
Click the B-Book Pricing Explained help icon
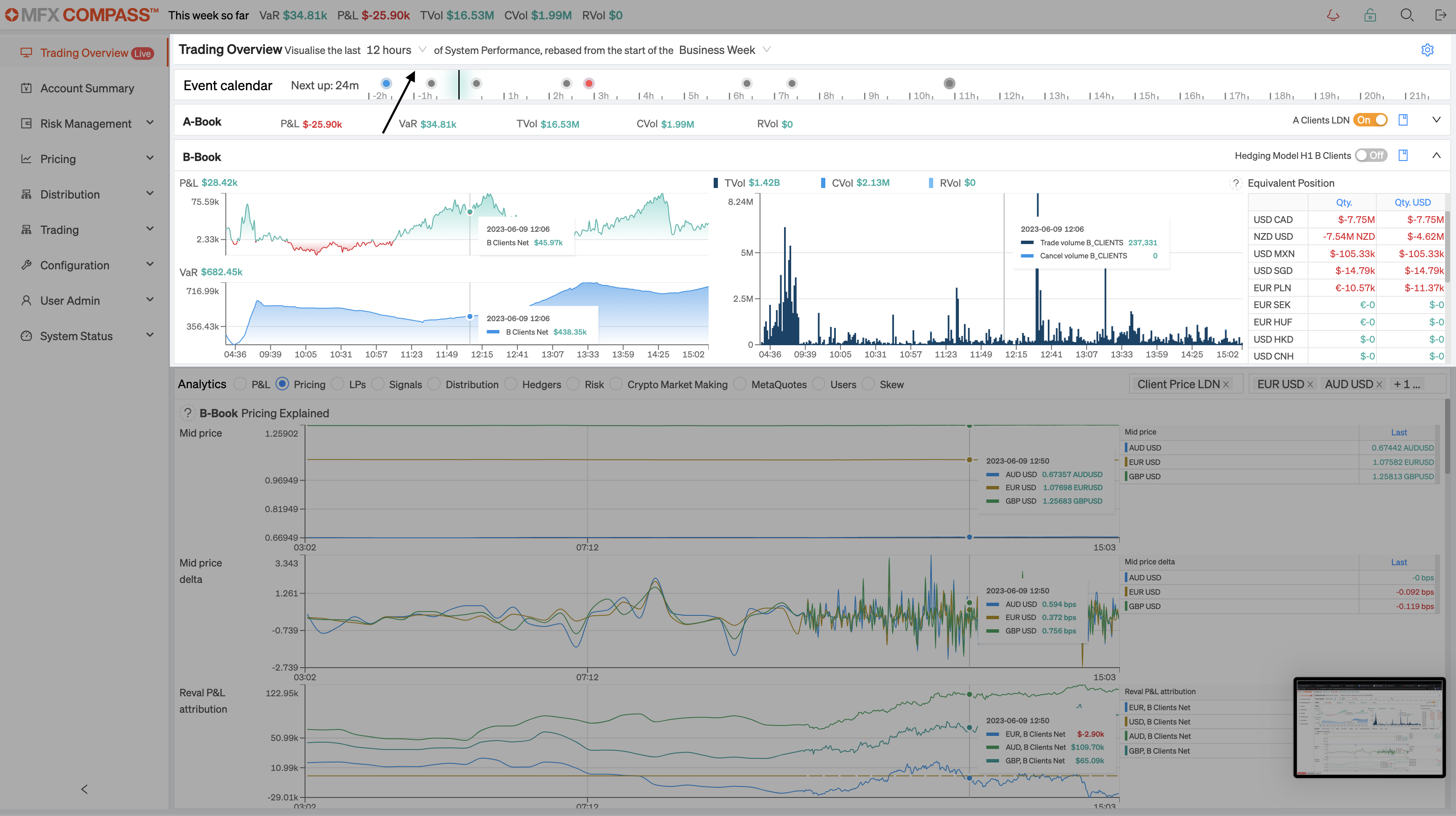(x=187, y=413)
